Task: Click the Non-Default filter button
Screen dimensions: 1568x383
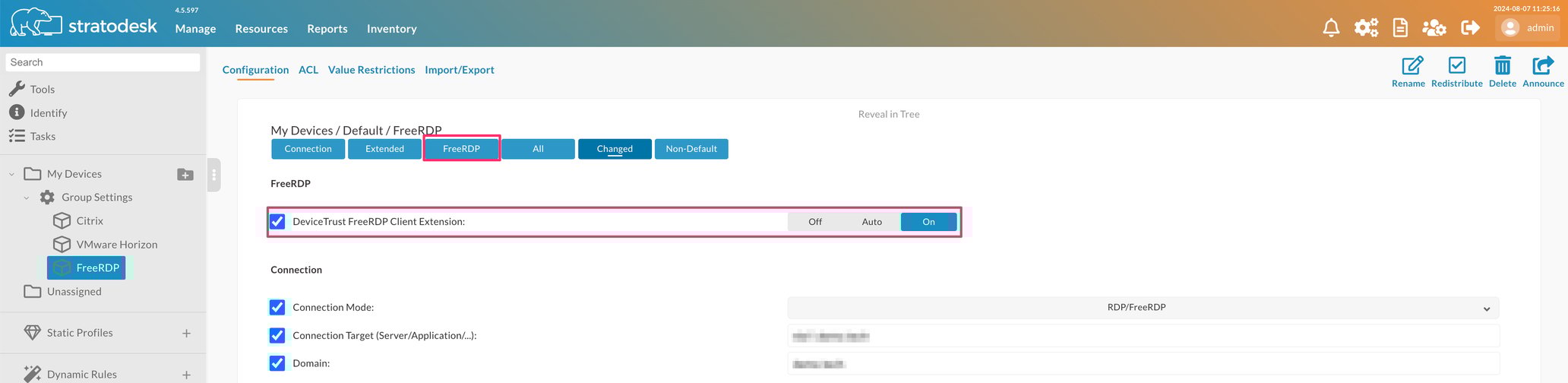Action: 691,149
